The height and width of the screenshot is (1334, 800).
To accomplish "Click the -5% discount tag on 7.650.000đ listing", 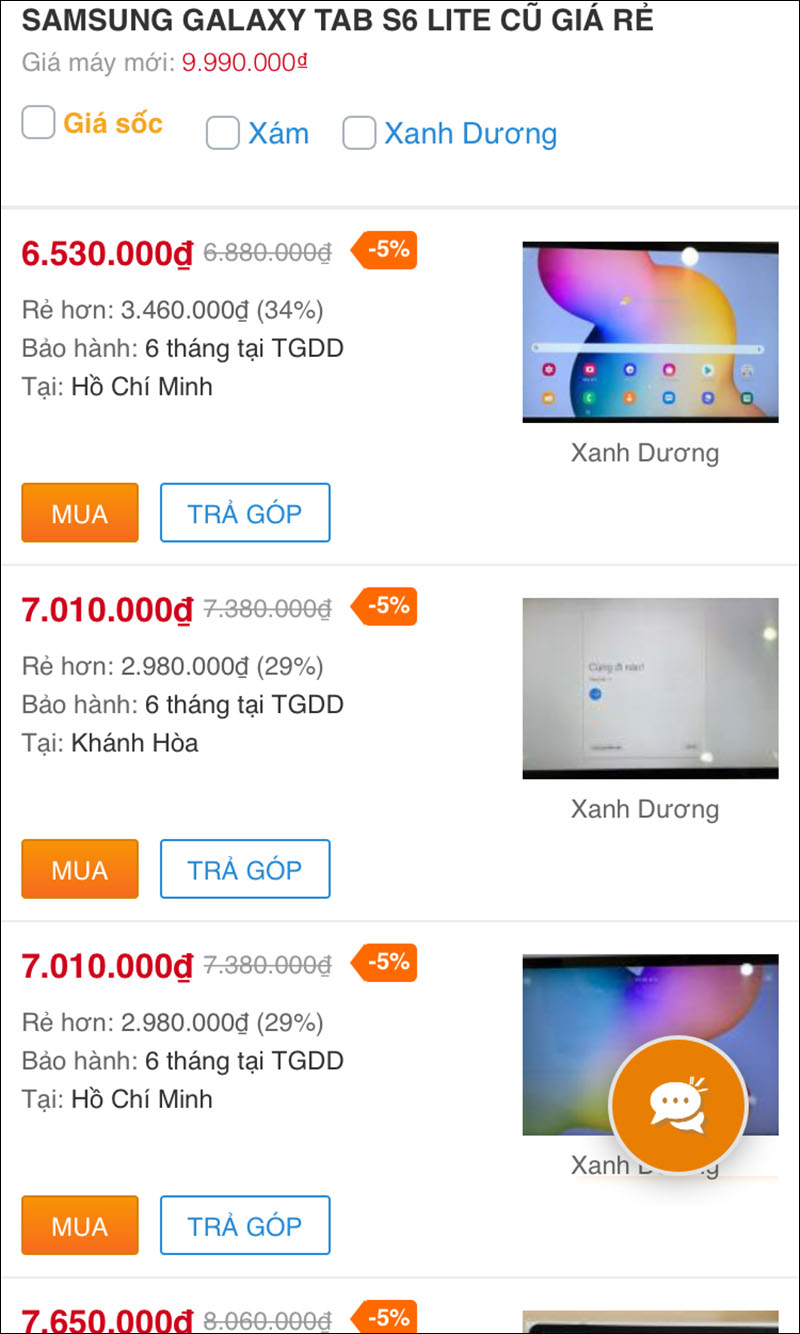I will pyautogui.click(x=385, y=1318).
